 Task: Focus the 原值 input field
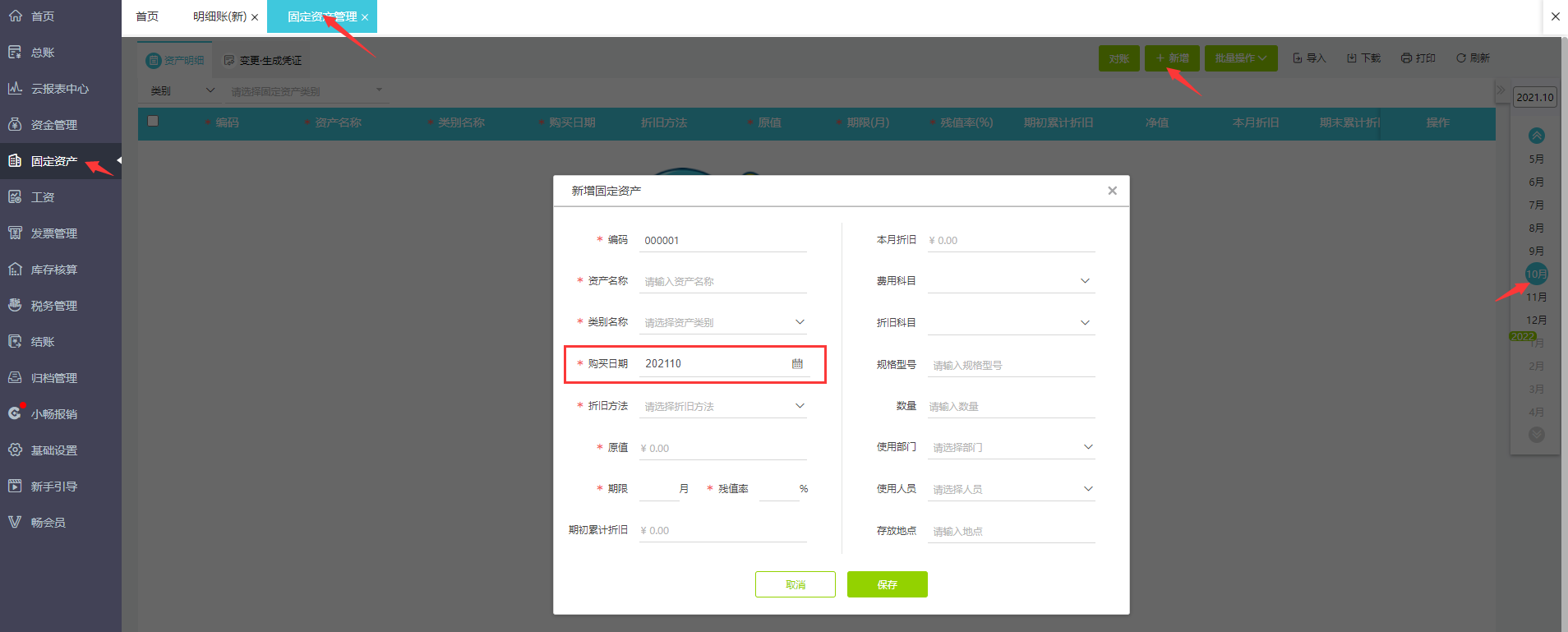(x=723, y=448)
